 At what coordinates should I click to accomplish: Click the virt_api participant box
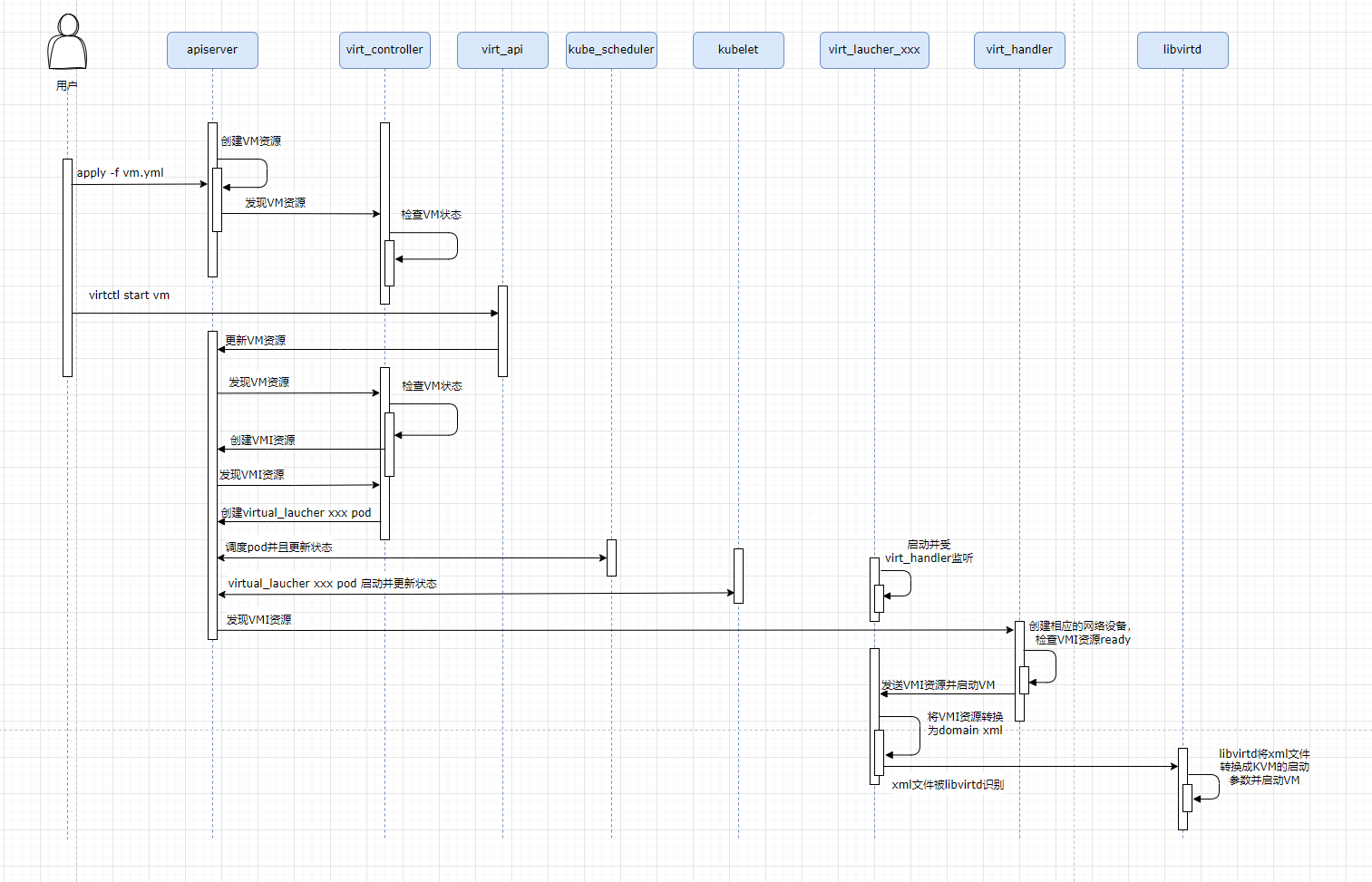tap(502, 50)
